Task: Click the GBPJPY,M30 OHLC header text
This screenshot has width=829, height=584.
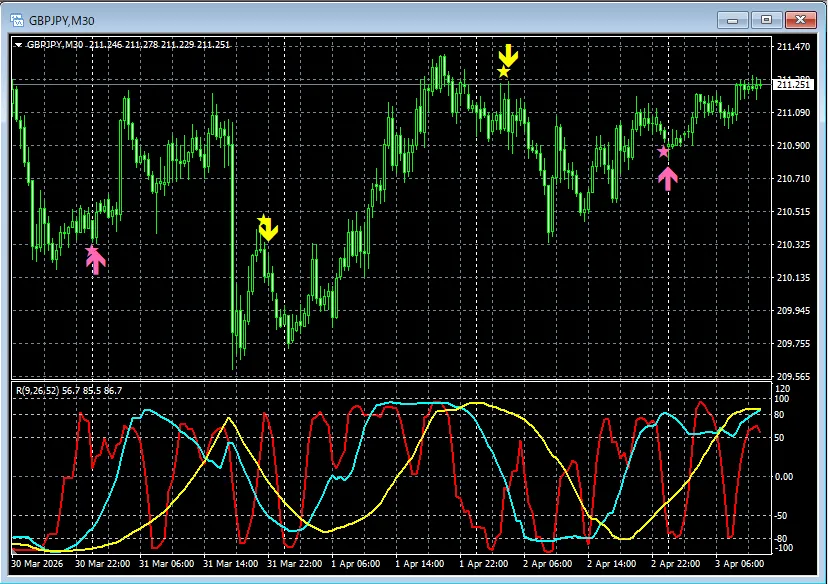Action: point(128,45)
